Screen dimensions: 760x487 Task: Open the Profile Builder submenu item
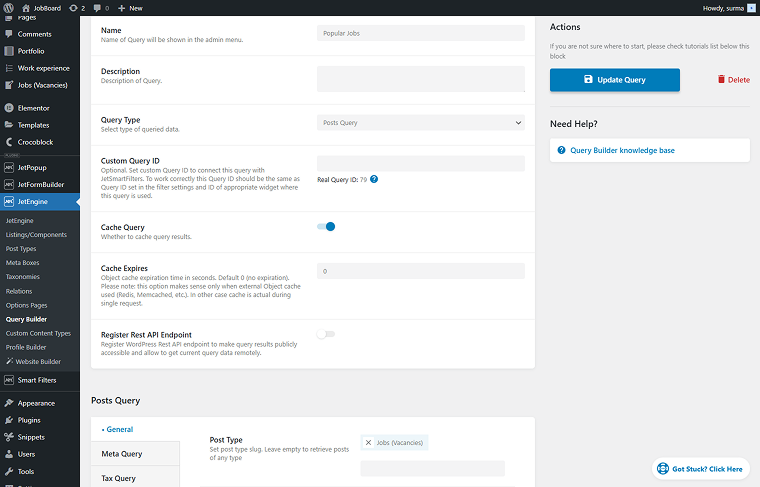tap(26, 347)
